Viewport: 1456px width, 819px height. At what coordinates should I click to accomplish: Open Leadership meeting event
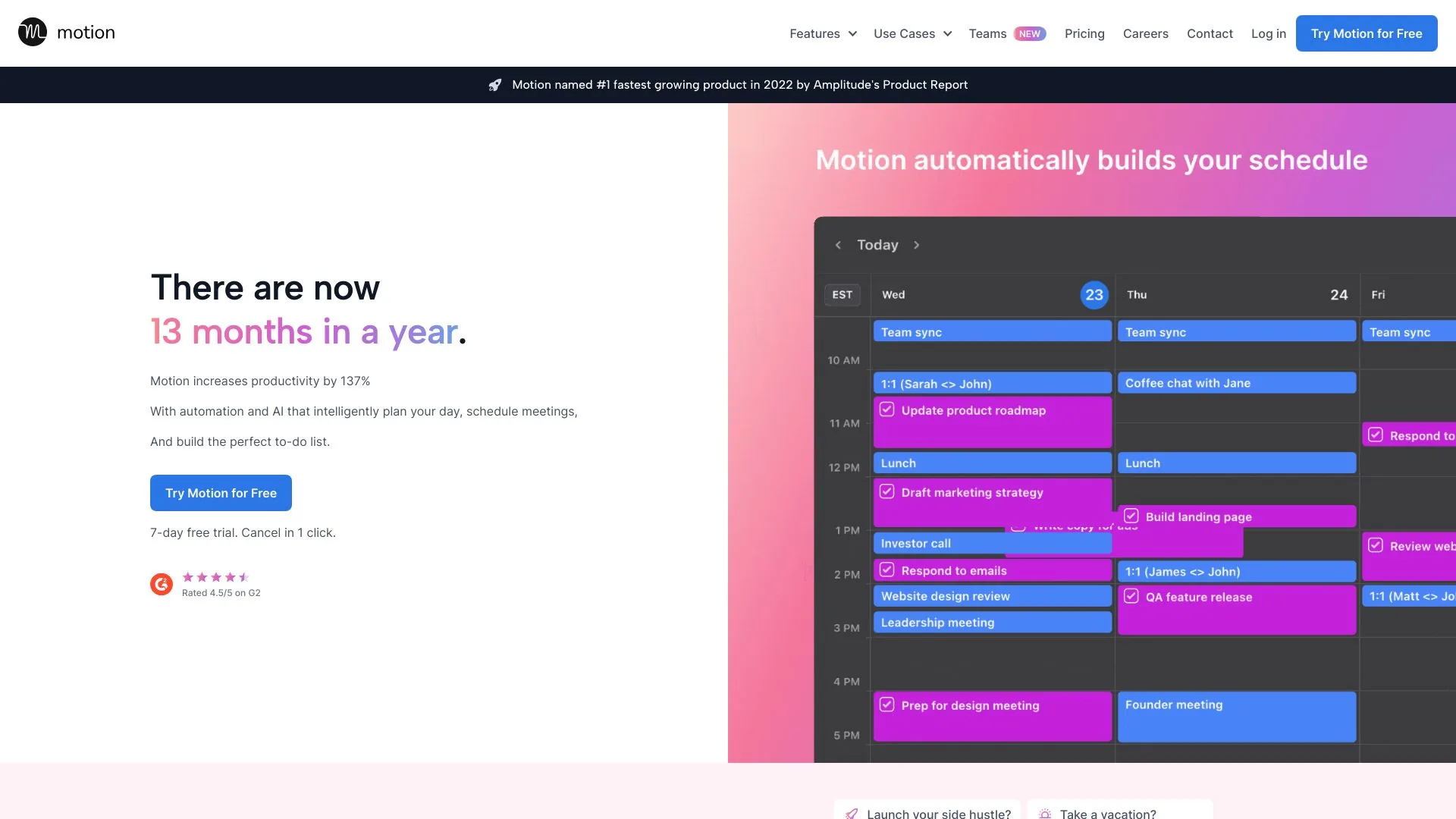point(992,623)
